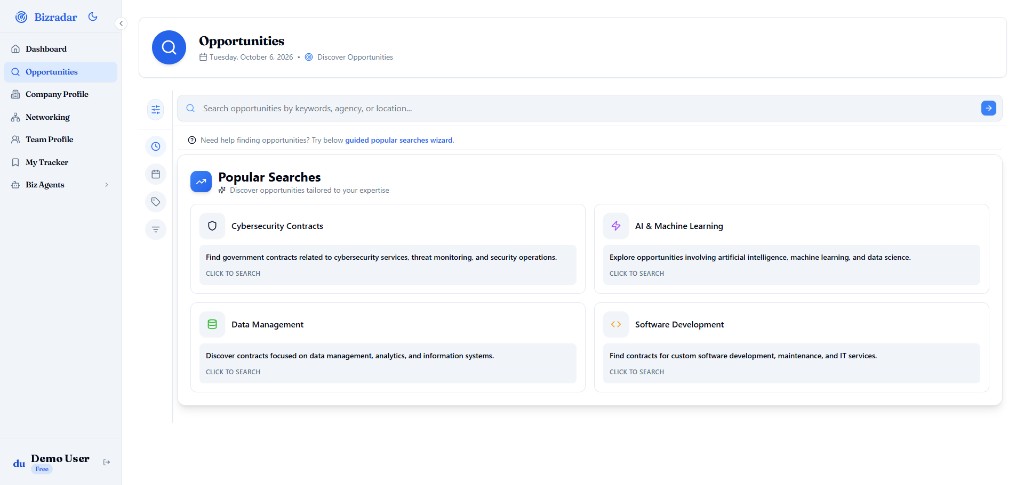1024x485 pixels.
Task: Toggle dark mode with the moon icon
Action: coord(93,17)
